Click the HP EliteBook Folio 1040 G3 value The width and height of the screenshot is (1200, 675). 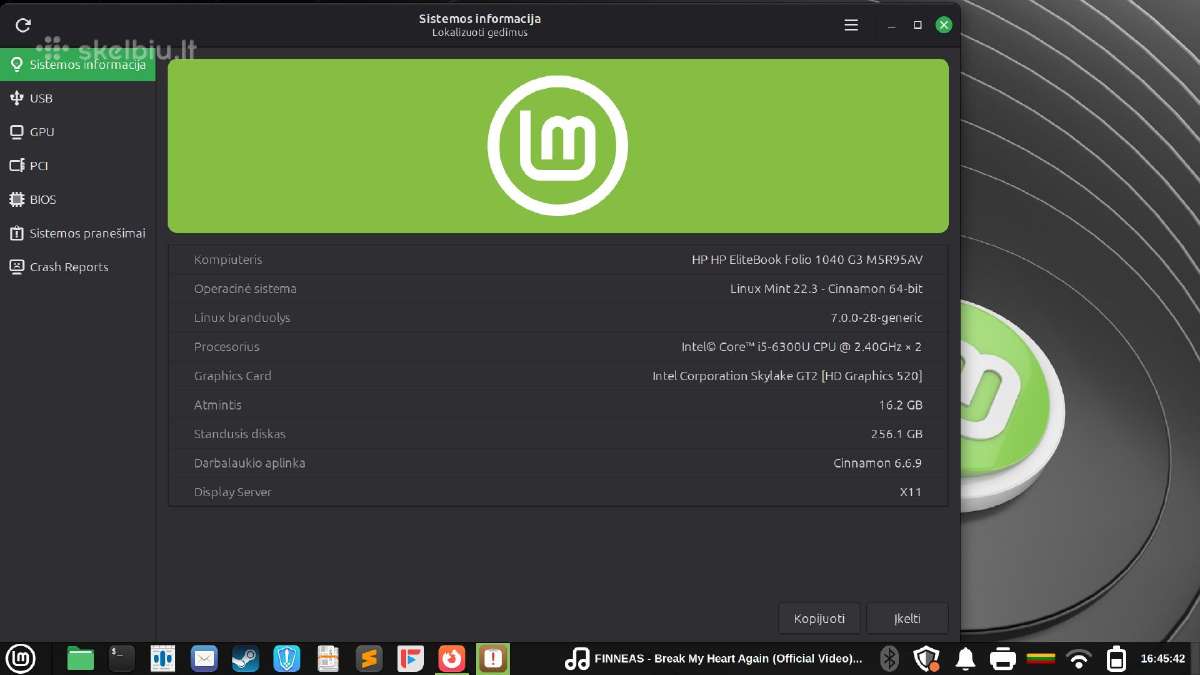[807, 260]
